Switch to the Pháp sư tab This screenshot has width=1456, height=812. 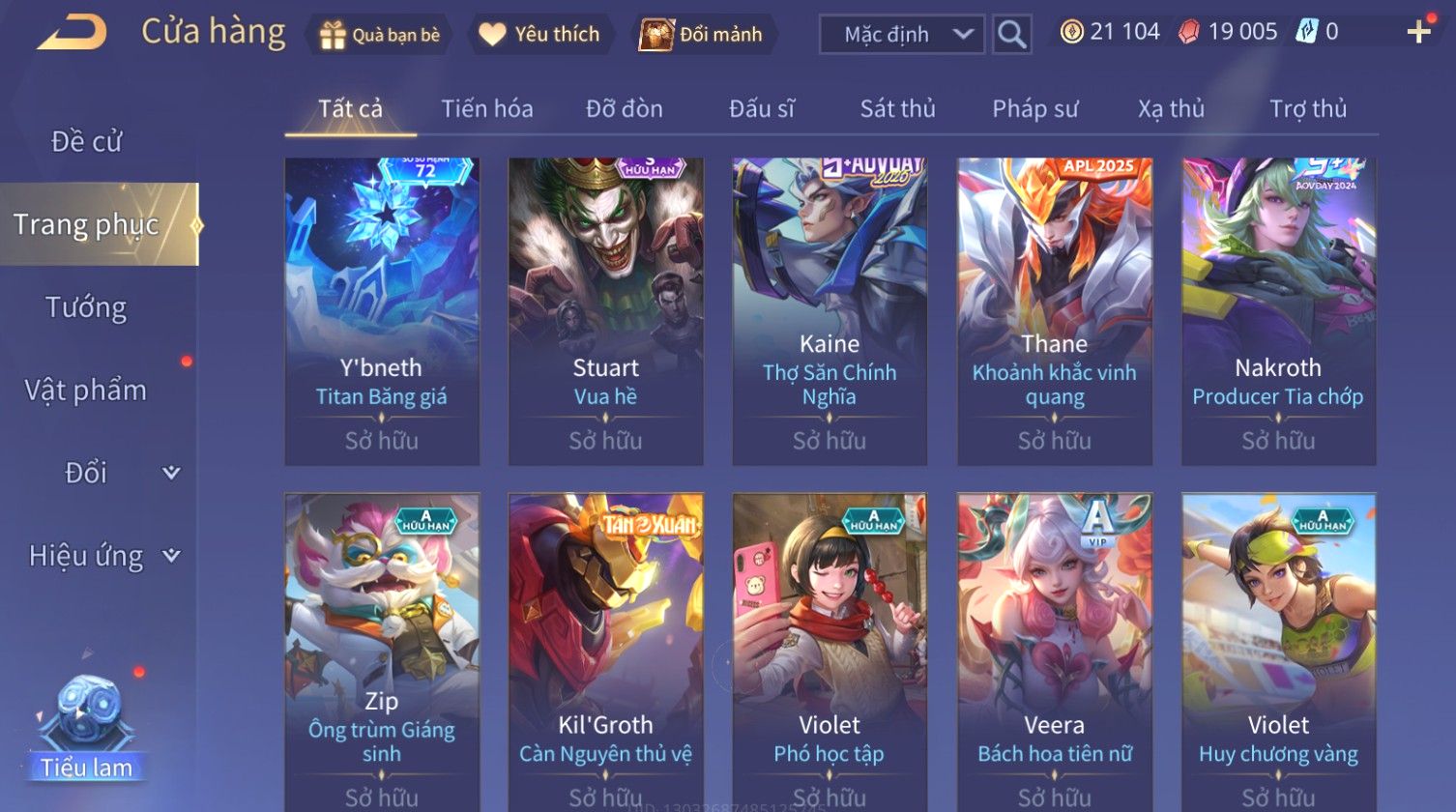point(1035,108)
